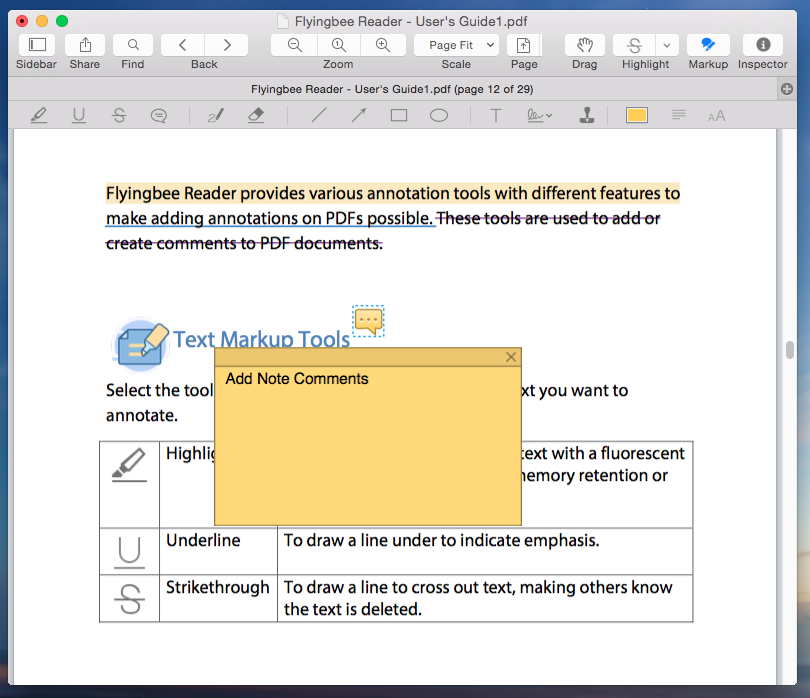The image size is (810, 698).
Task: Click the vertical scrollbar thumb
Action: point(789,350)
